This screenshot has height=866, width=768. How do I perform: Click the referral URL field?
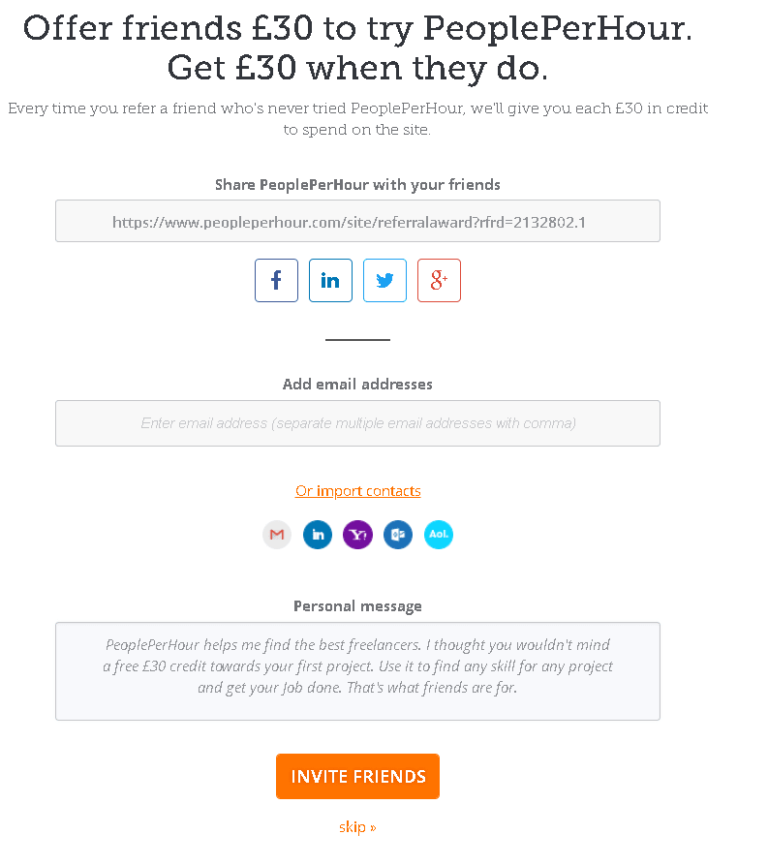coord(357,221)
